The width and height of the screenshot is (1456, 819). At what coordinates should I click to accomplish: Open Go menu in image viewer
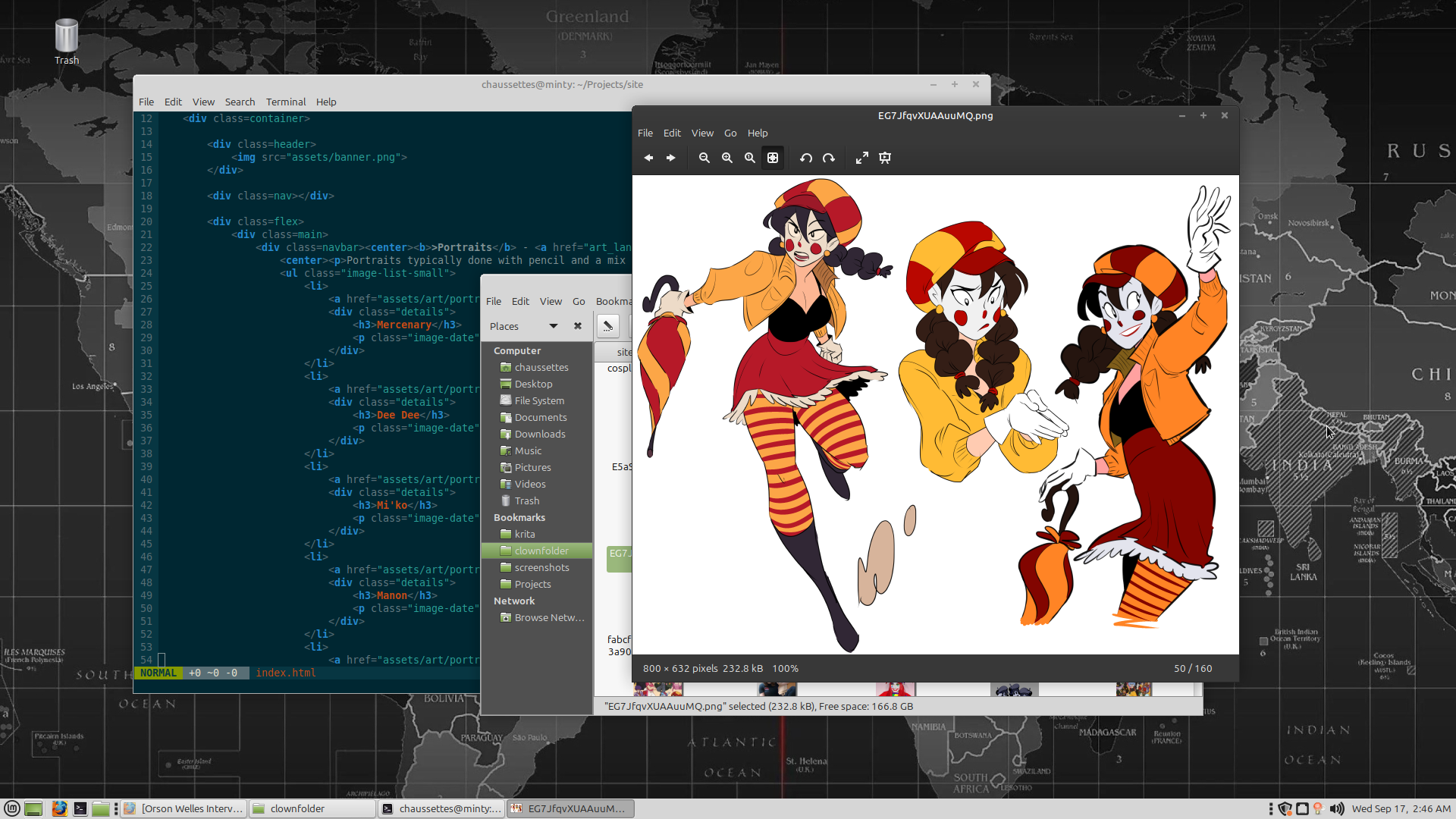730,133
